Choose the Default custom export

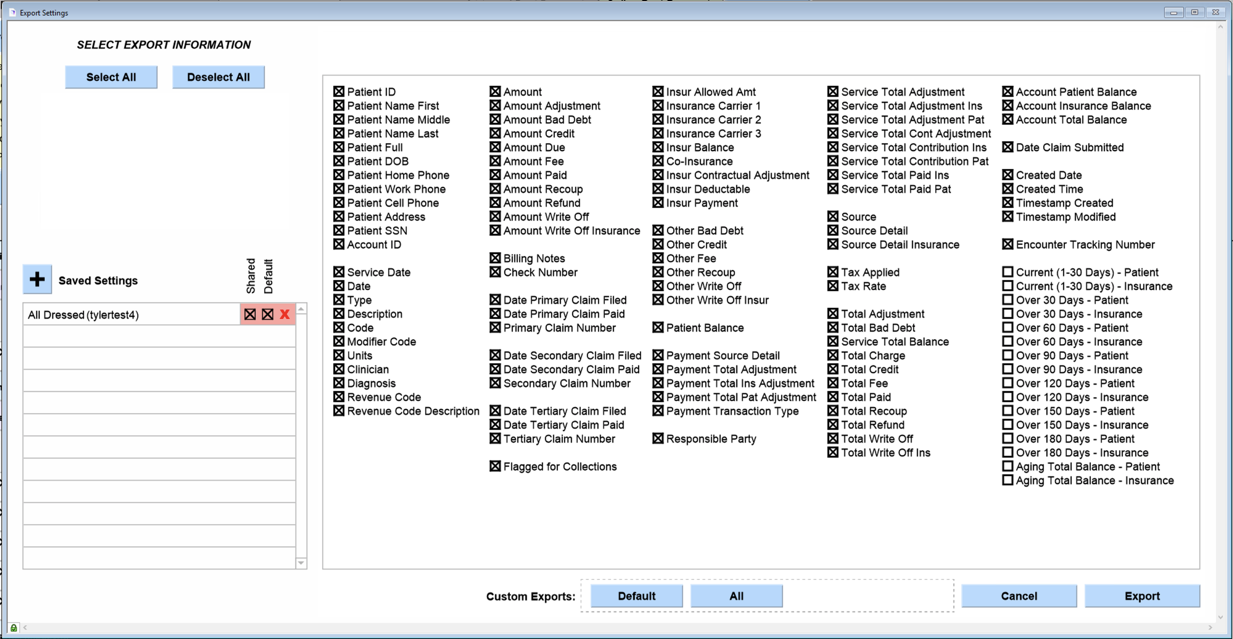pyautogui.click(x=636, y=596)
